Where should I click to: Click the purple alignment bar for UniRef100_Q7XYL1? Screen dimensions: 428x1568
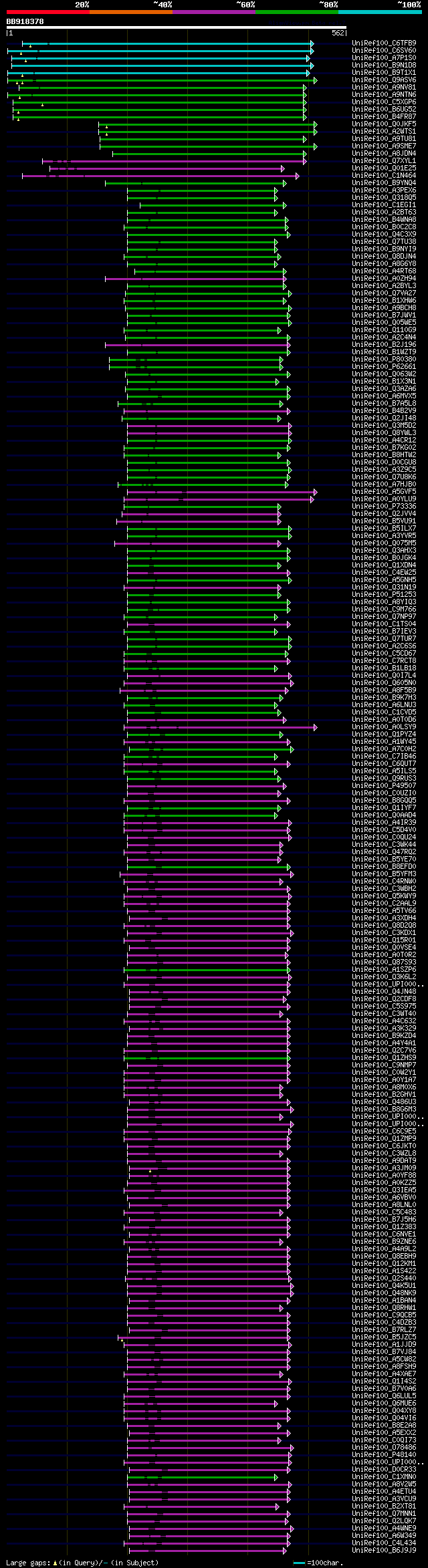(x=175, y=161)
